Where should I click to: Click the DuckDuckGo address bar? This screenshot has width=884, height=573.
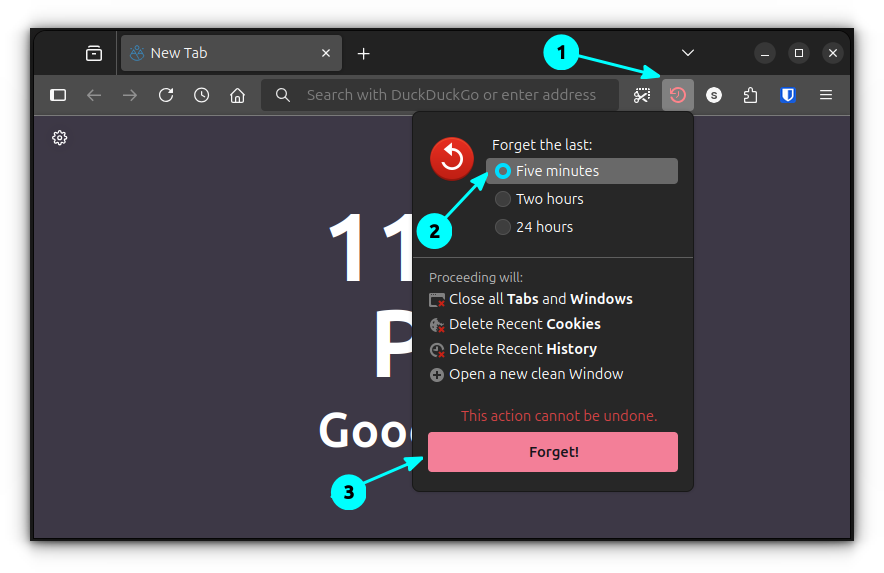[450, 95]
